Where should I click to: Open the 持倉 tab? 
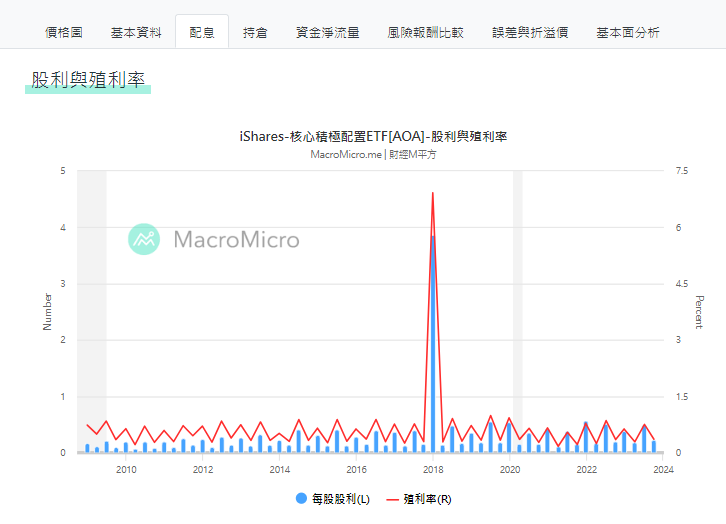255,32
